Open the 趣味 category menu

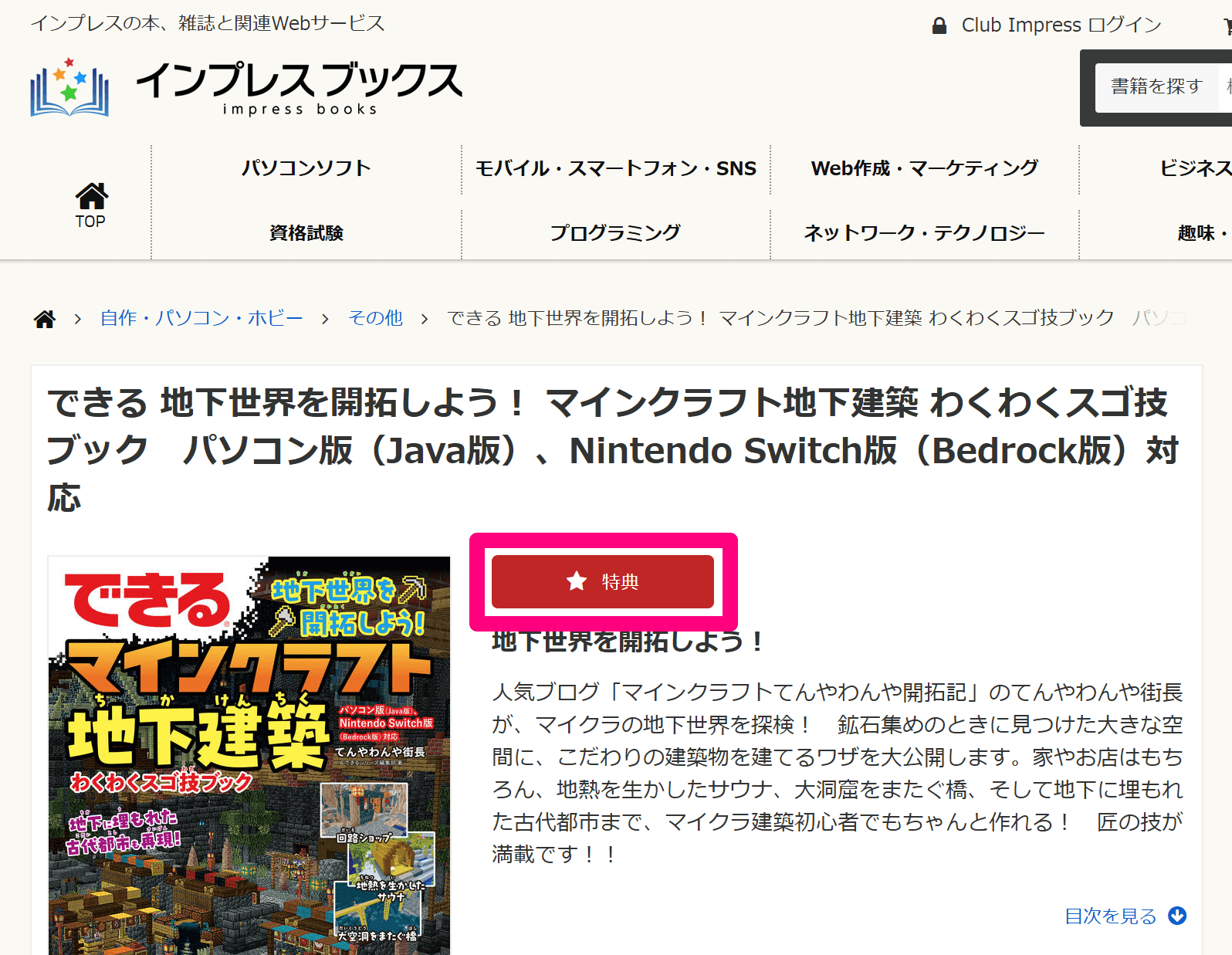(1203, 232)
